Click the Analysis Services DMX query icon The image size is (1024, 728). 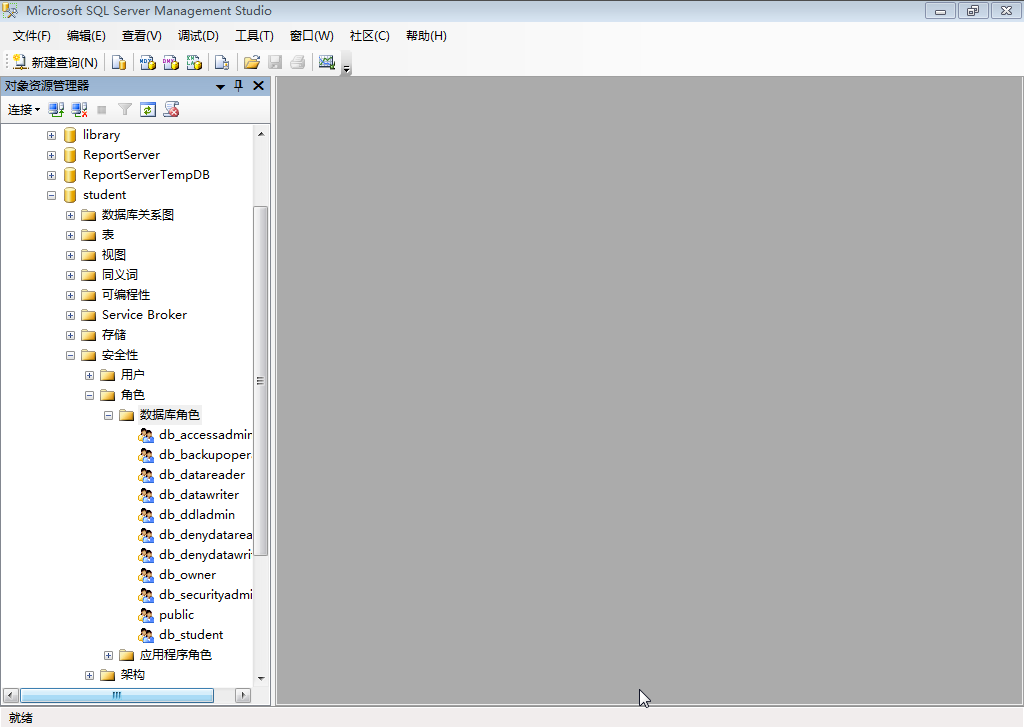tap(171, 62)
